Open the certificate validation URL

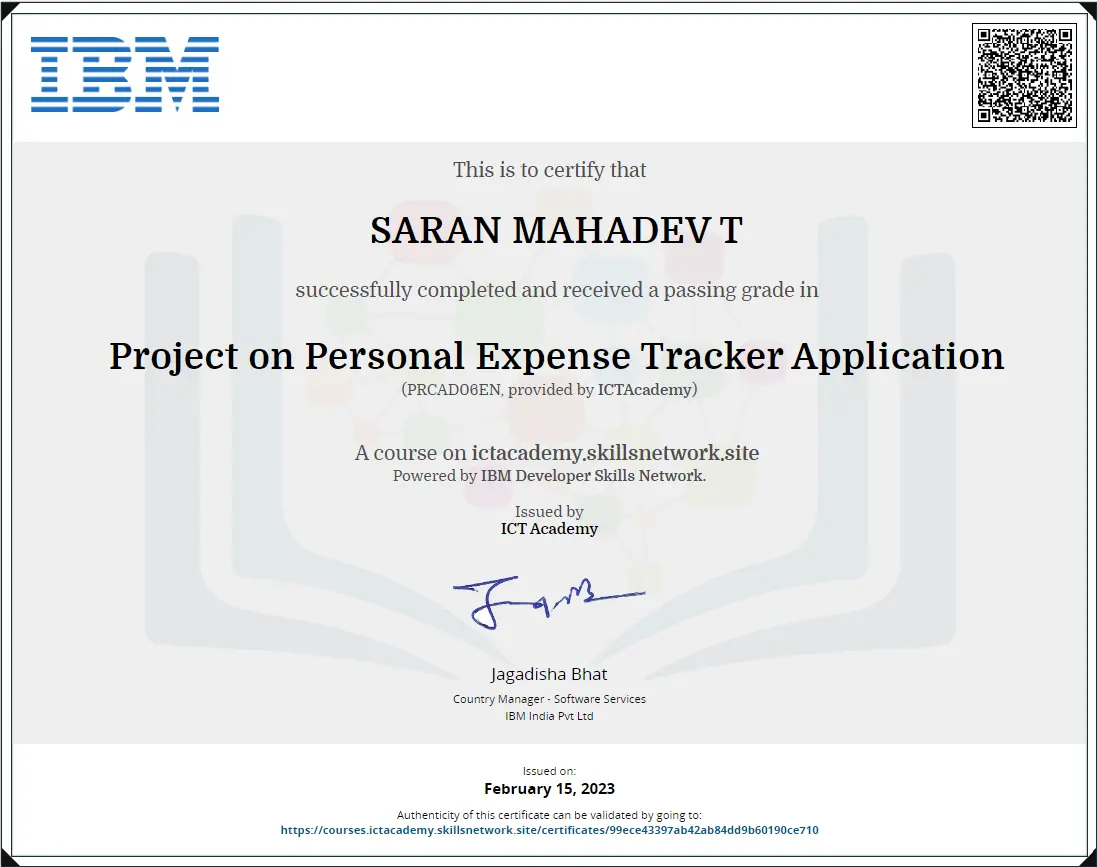549,830
